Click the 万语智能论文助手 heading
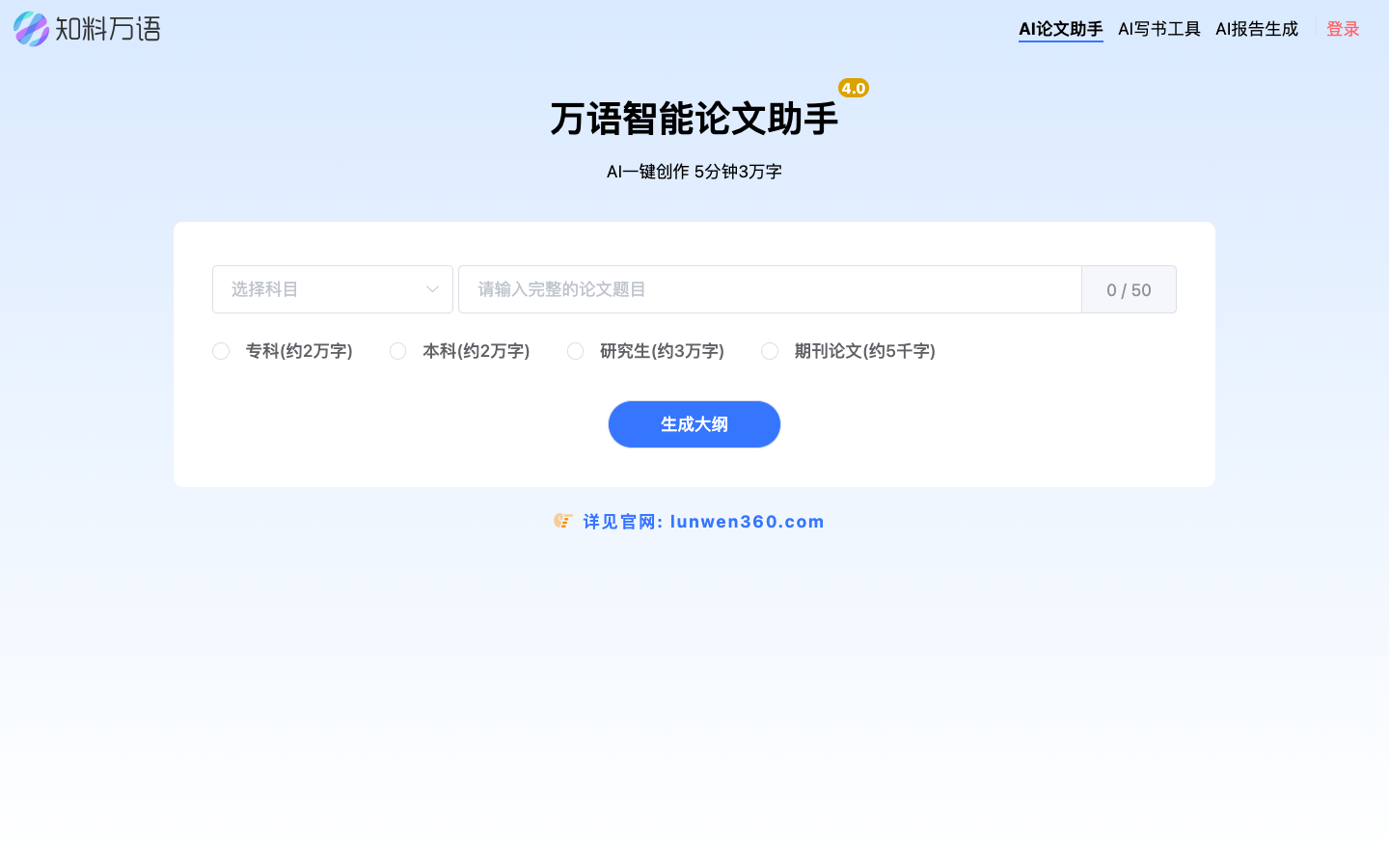The image size is (1389, 868). tap(694, 119)
